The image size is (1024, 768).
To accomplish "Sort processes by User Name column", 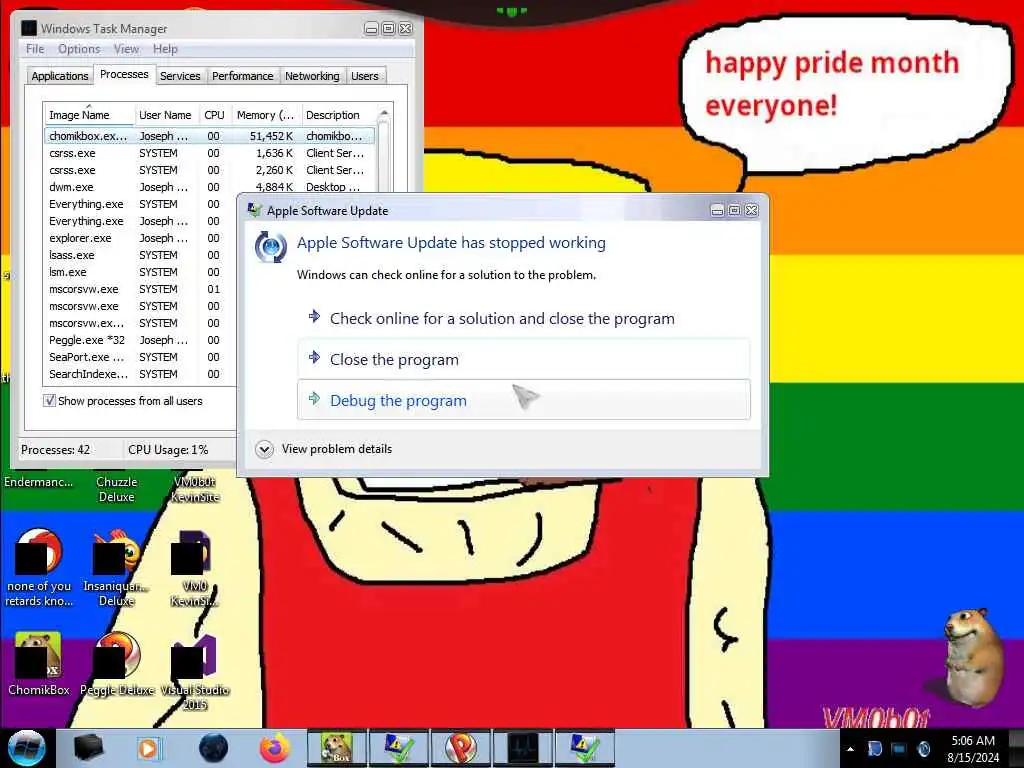I will (166, 115).
